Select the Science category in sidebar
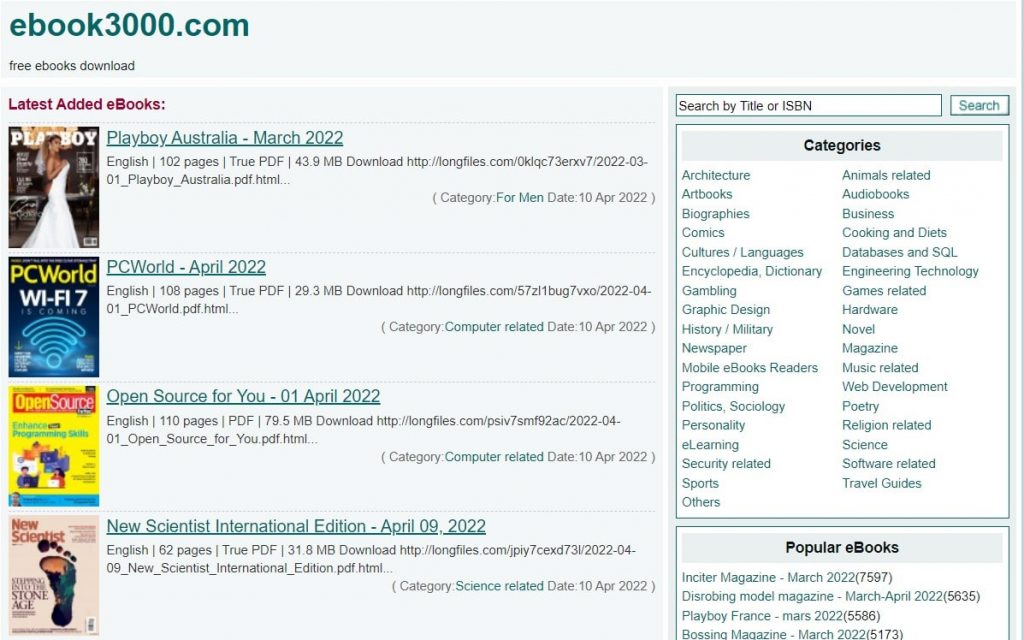 865,445
